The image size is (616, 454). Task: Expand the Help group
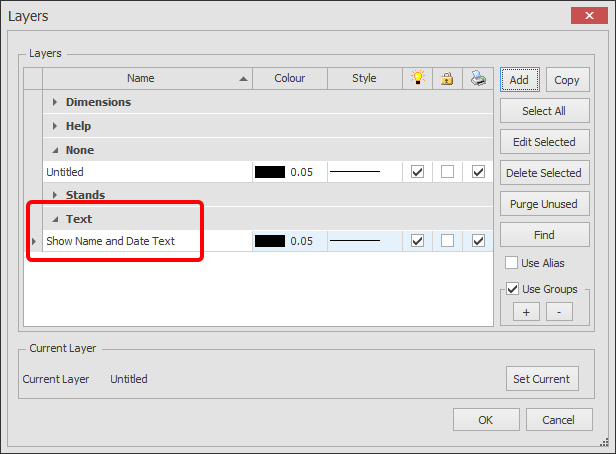pos(55,126)
